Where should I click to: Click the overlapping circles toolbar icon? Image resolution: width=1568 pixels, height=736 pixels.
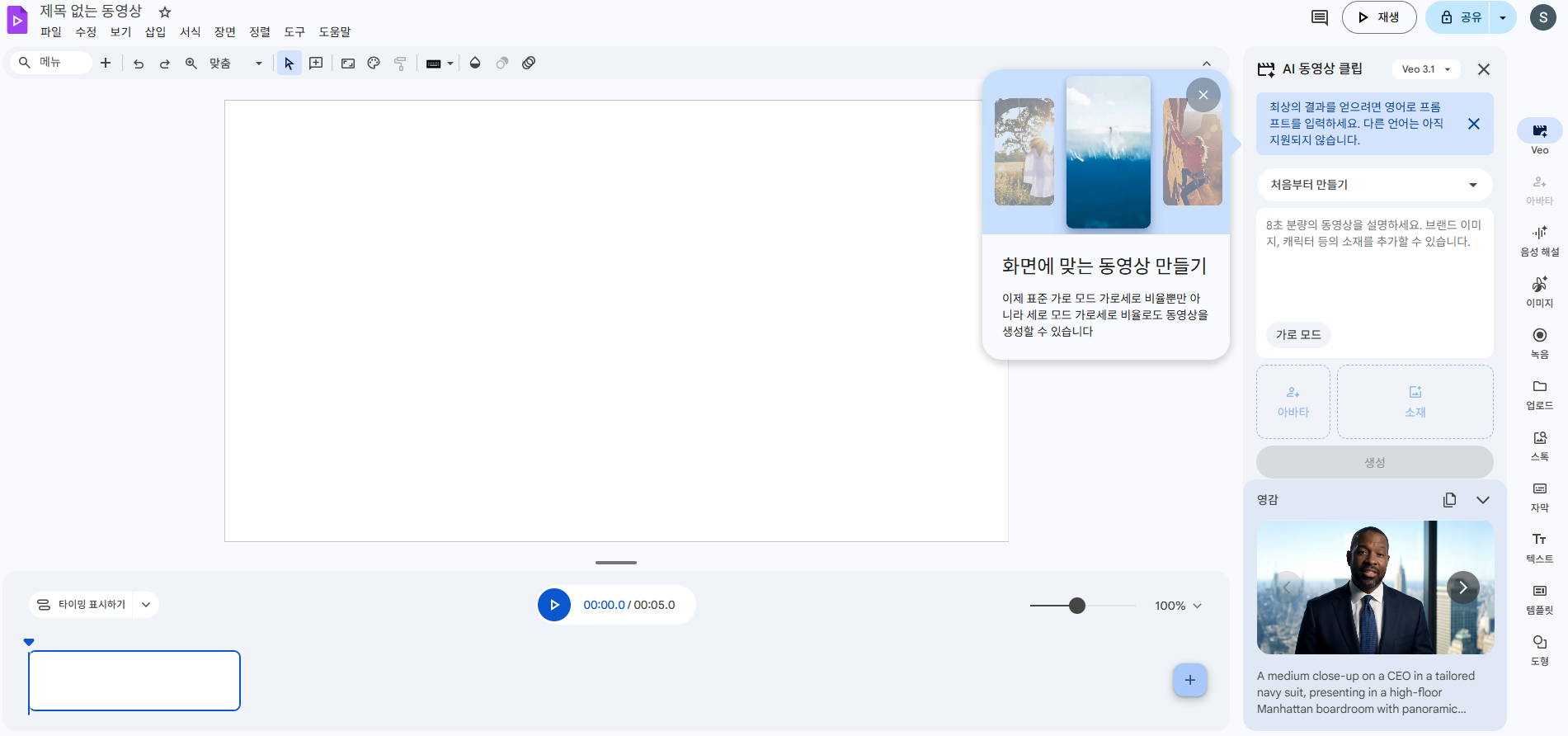529,63
